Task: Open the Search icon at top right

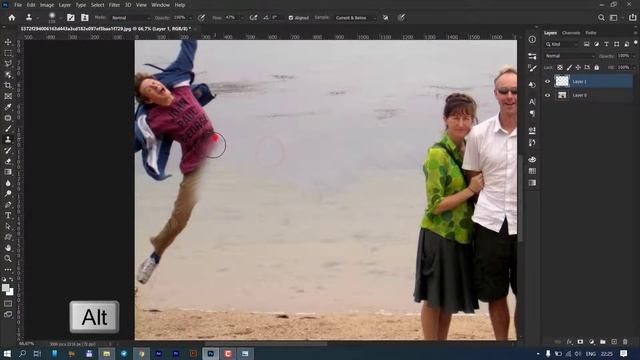Action: click(601, 18)
